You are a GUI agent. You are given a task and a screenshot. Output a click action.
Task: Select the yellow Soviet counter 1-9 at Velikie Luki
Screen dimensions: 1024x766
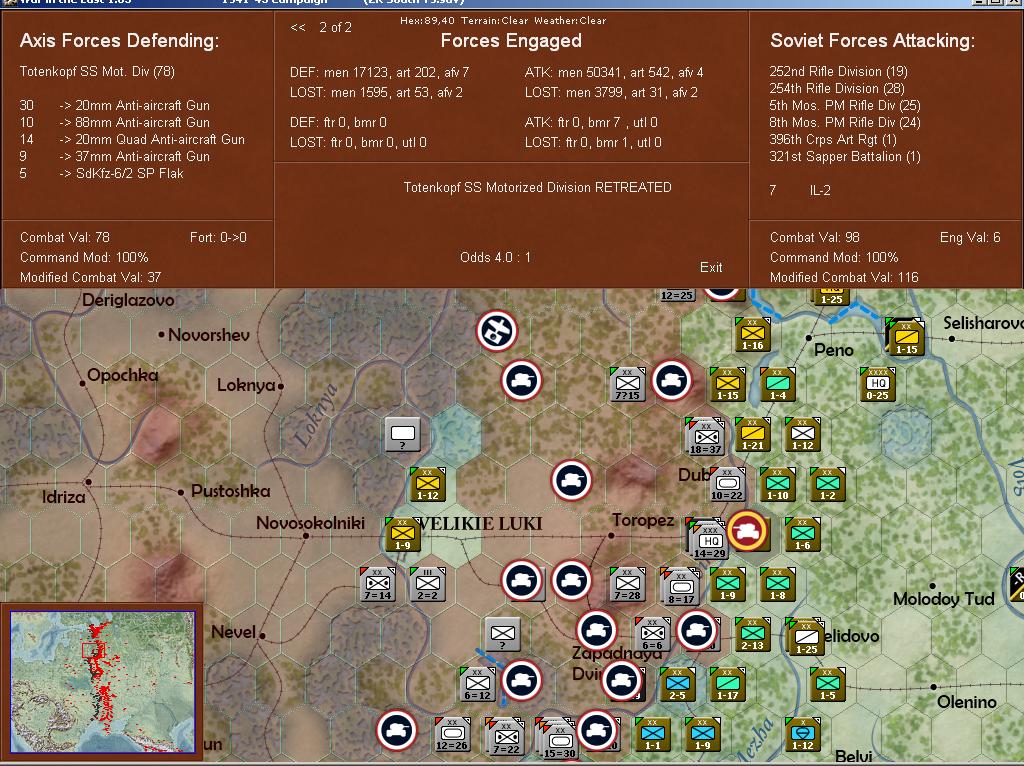click(402, 534)
